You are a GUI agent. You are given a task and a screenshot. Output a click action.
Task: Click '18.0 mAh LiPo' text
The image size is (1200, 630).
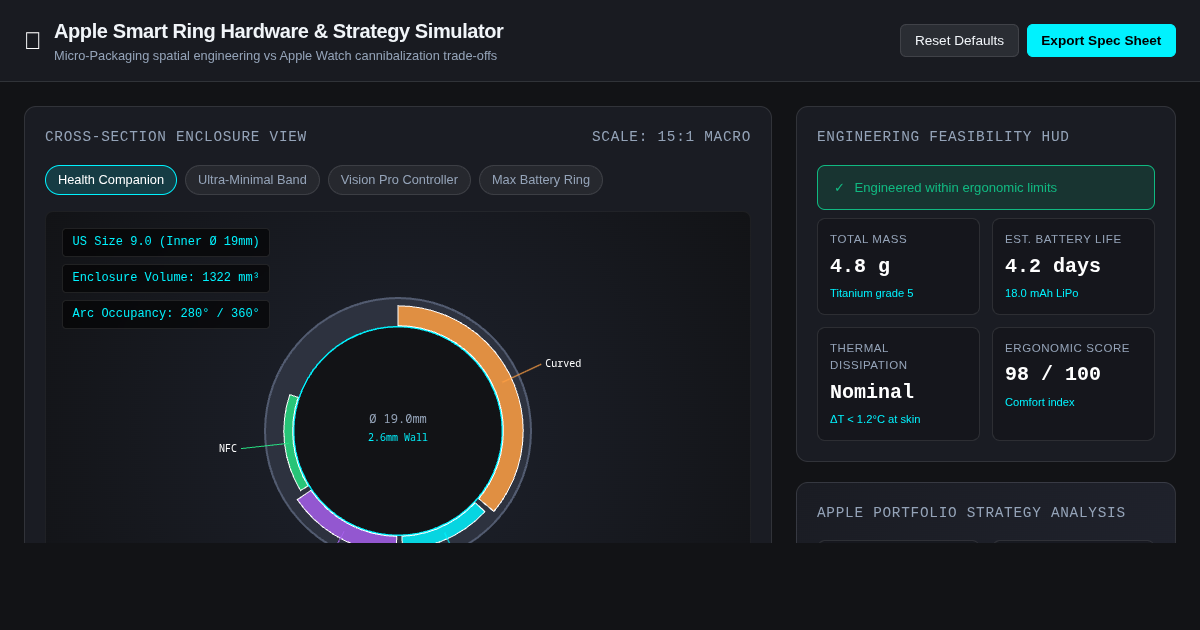1042,293
